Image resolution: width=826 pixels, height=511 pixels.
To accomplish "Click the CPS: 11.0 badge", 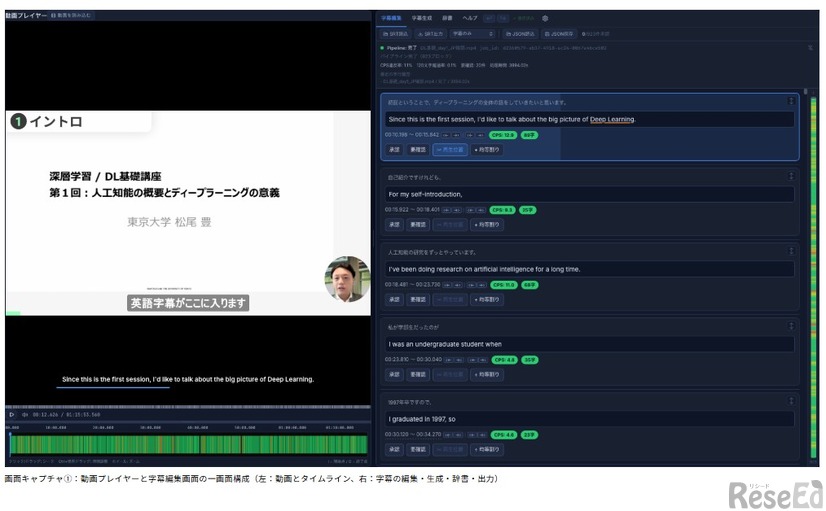I will 504,285.
